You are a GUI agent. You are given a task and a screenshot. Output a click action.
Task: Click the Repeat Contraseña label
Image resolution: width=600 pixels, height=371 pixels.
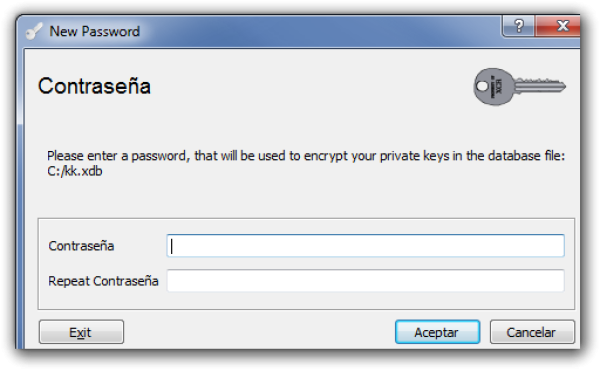[x=103, y=281]
